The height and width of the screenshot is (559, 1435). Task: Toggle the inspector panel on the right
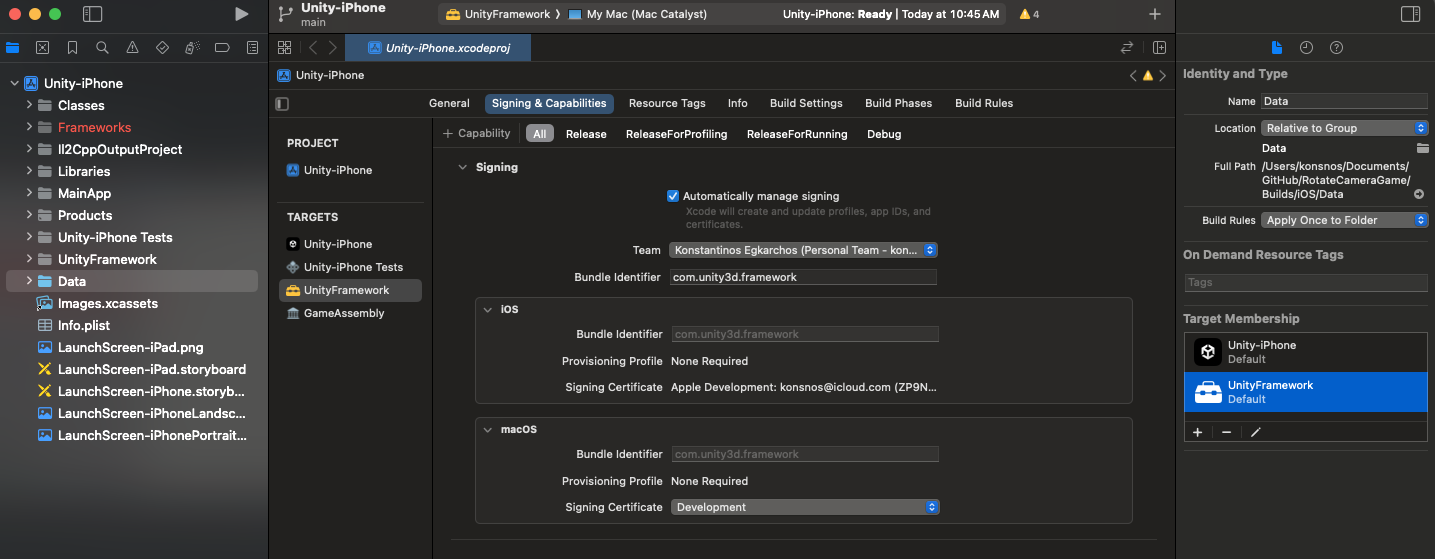(x=1410, y=14)
